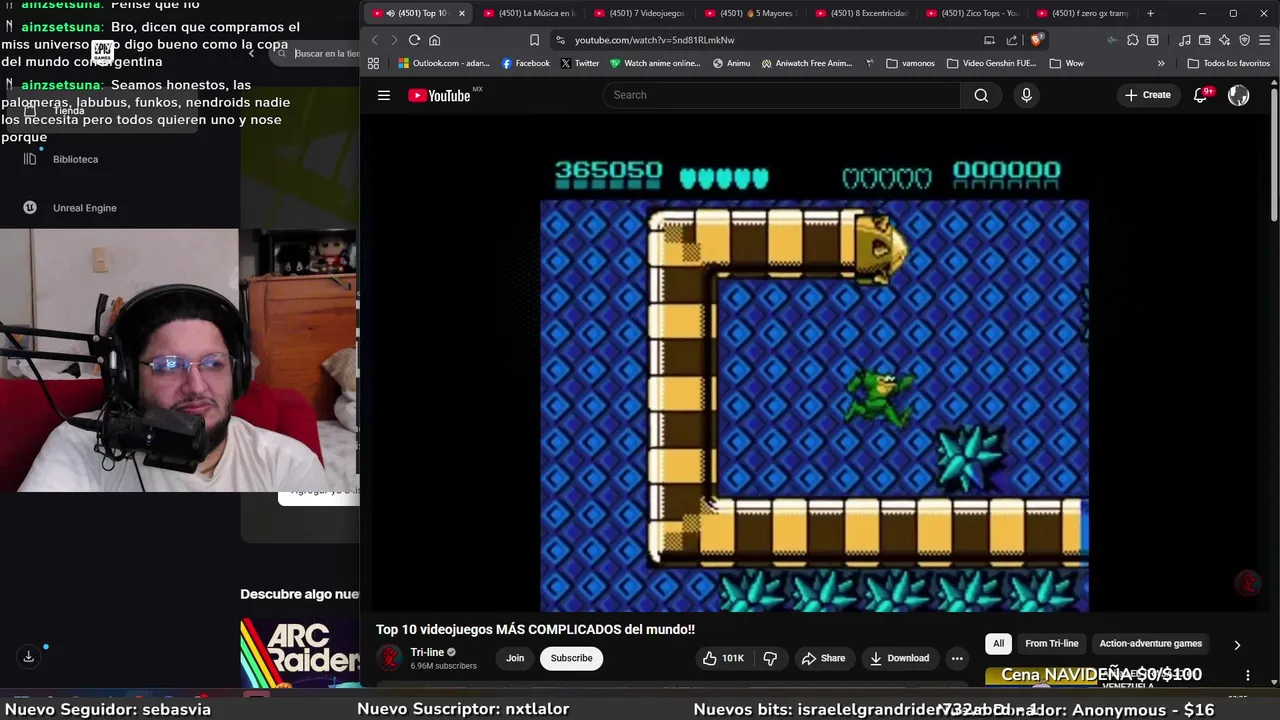Select the Action-adventure games chip

click(x=1150, y=644)
